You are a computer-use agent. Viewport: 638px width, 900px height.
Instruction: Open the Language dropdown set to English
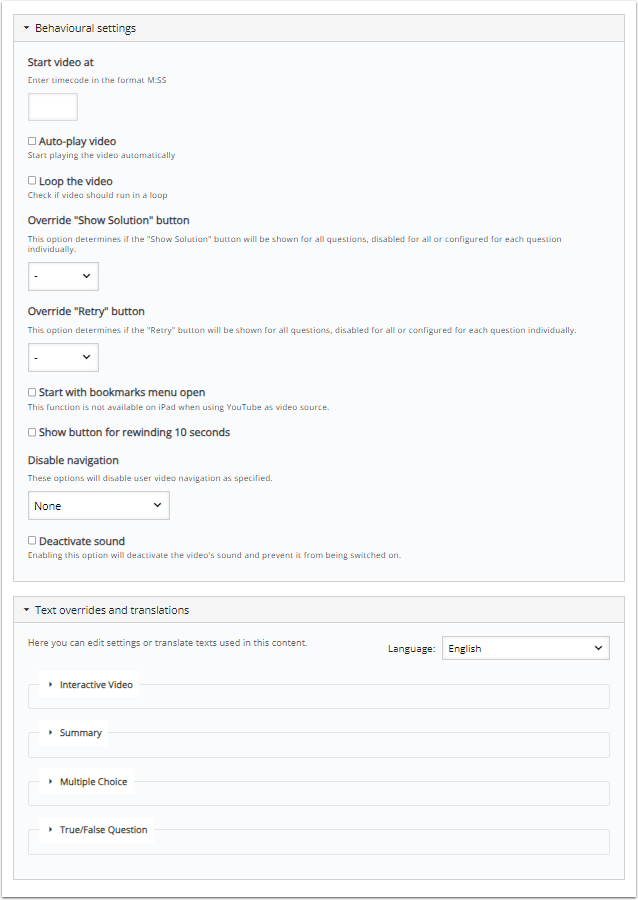click(x=525, y=649)
